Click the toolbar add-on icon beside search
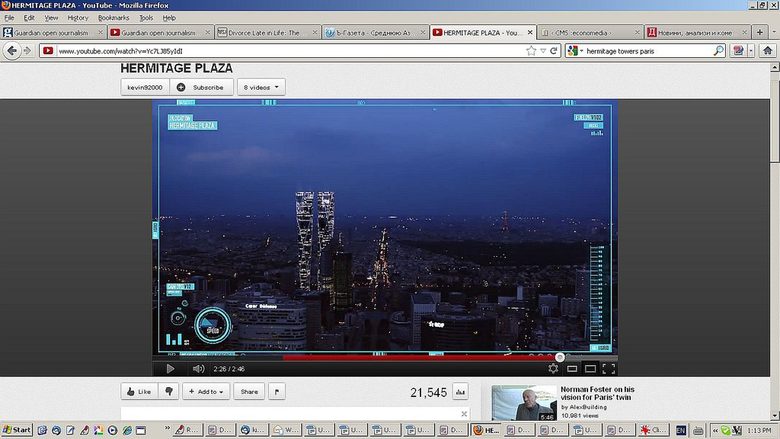Image resolution: width=780 pixels, height=439 pixels. tap(738, 51)
